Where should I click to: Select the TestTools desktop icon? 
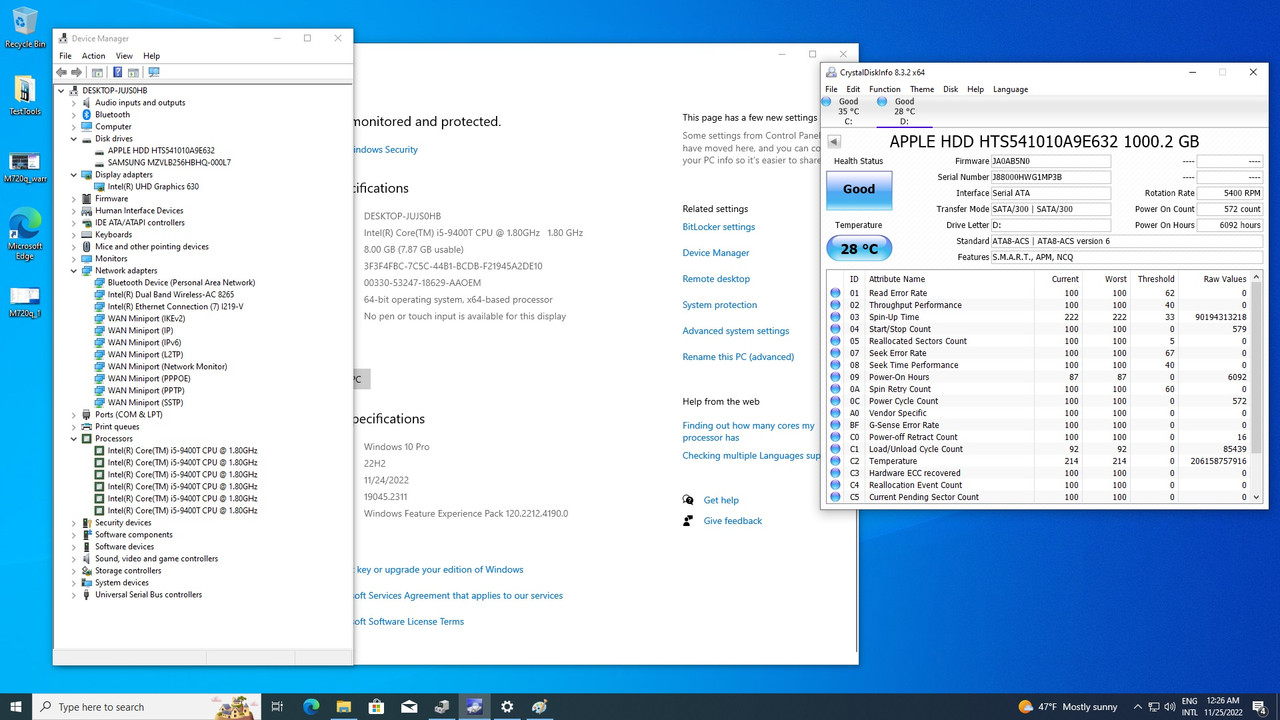coord(25,96)
